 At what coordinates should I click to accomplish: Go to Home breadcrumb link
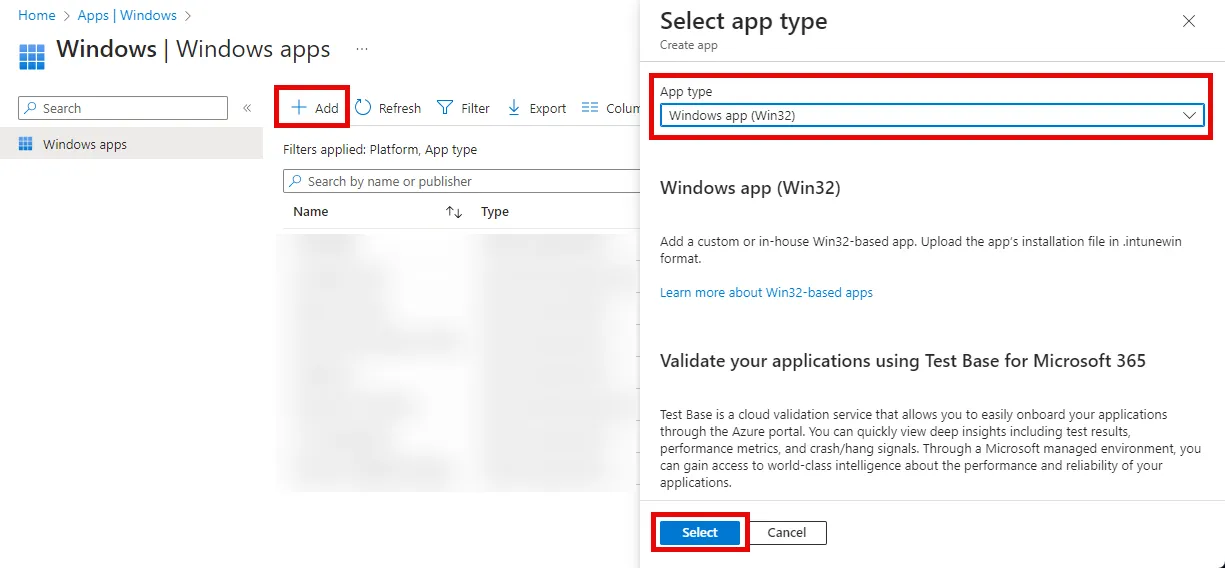coord(37,15)
